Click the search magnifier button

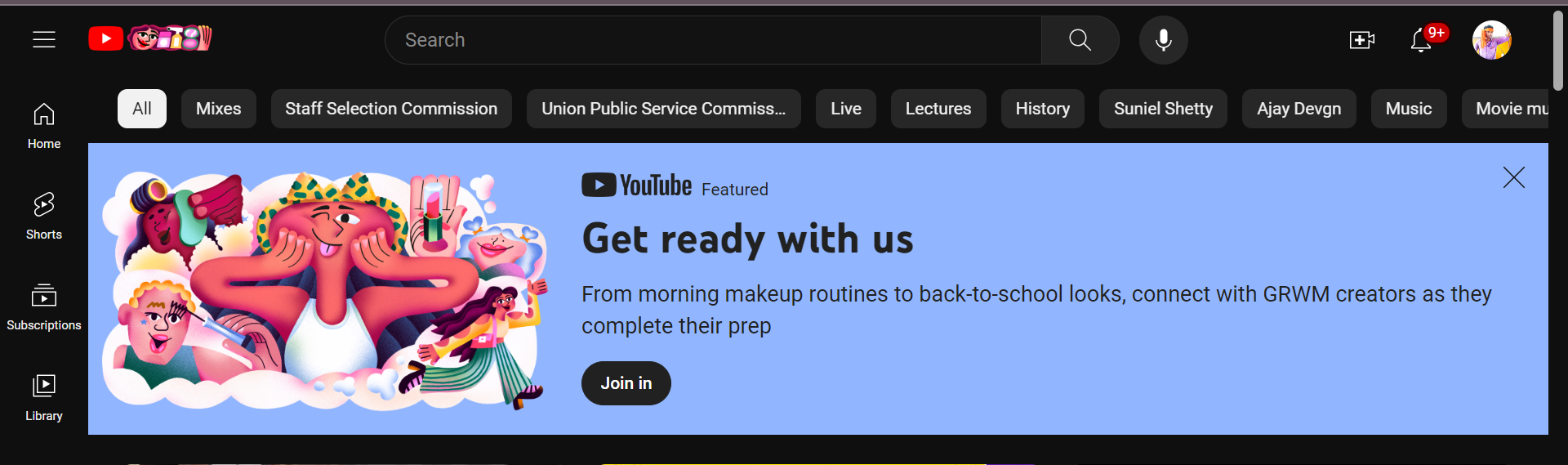click(x=1080, y=40)
